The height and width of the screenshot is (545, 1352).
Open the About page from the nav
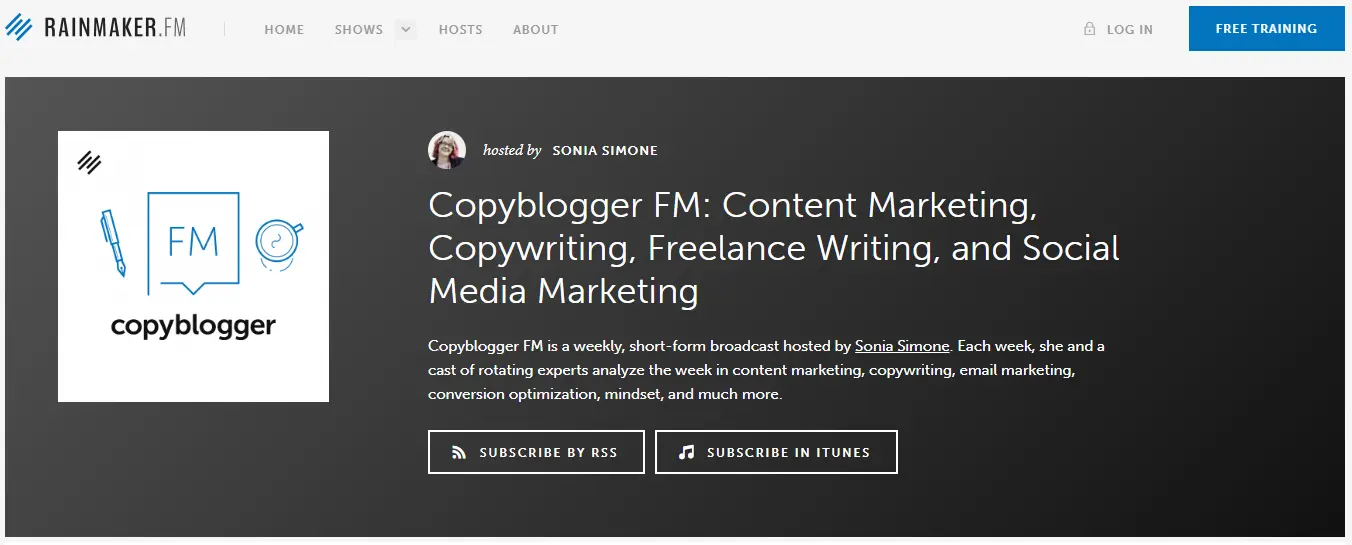pos(535,30)
